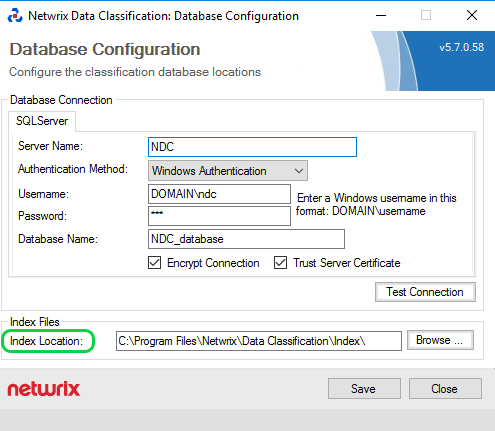Click the Password input field
The width and height of the screenshot is (495, 431).
click(219, 216)
